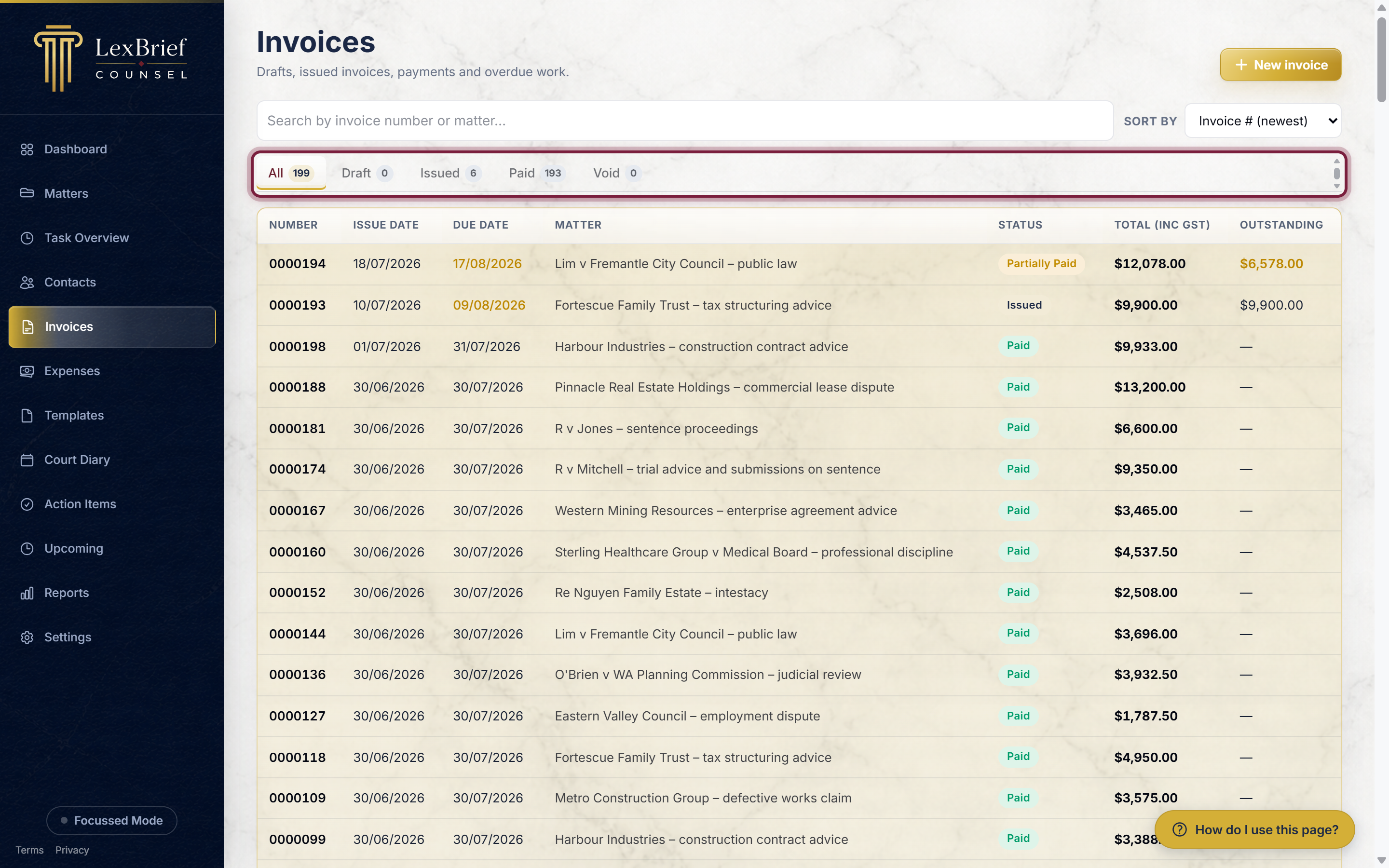The height and width of the screenshot is (868, 1389).
Task: Open invoice 0000174
Action: [799, 470]
